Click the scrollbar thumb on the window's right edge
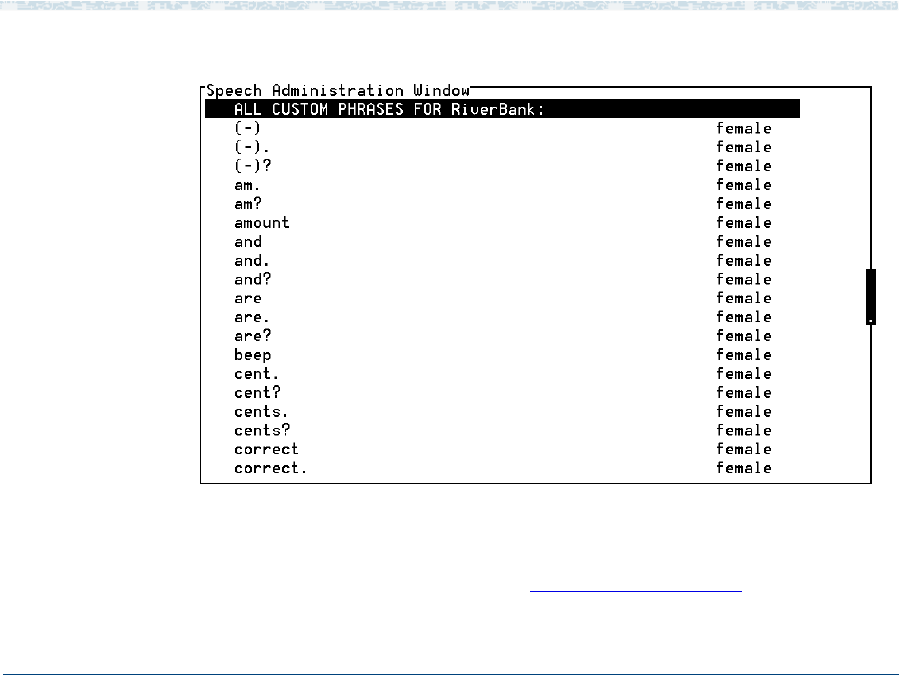Screen dimensions: 899x675 [871, 296]
